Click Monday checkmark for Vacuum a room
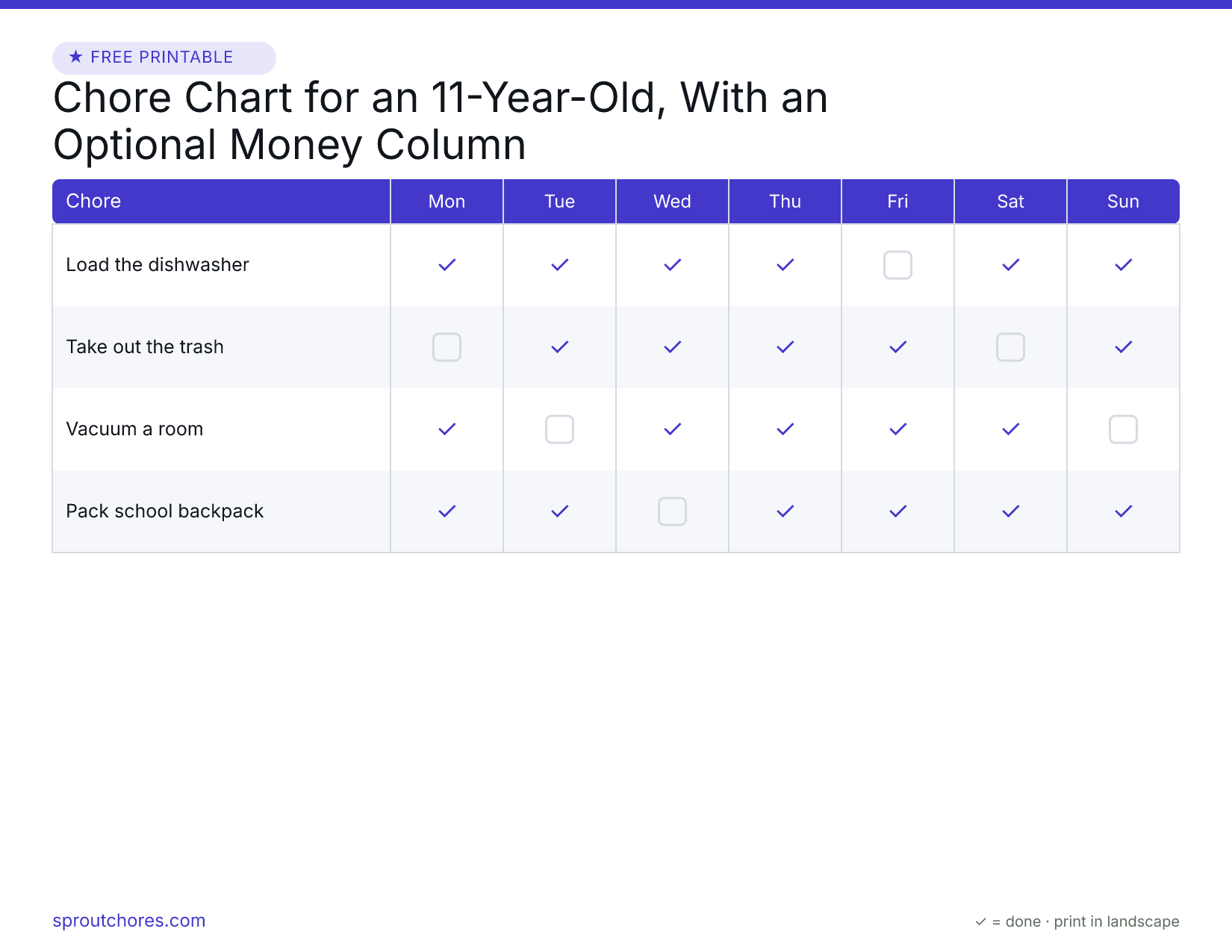 click(447, 429)
